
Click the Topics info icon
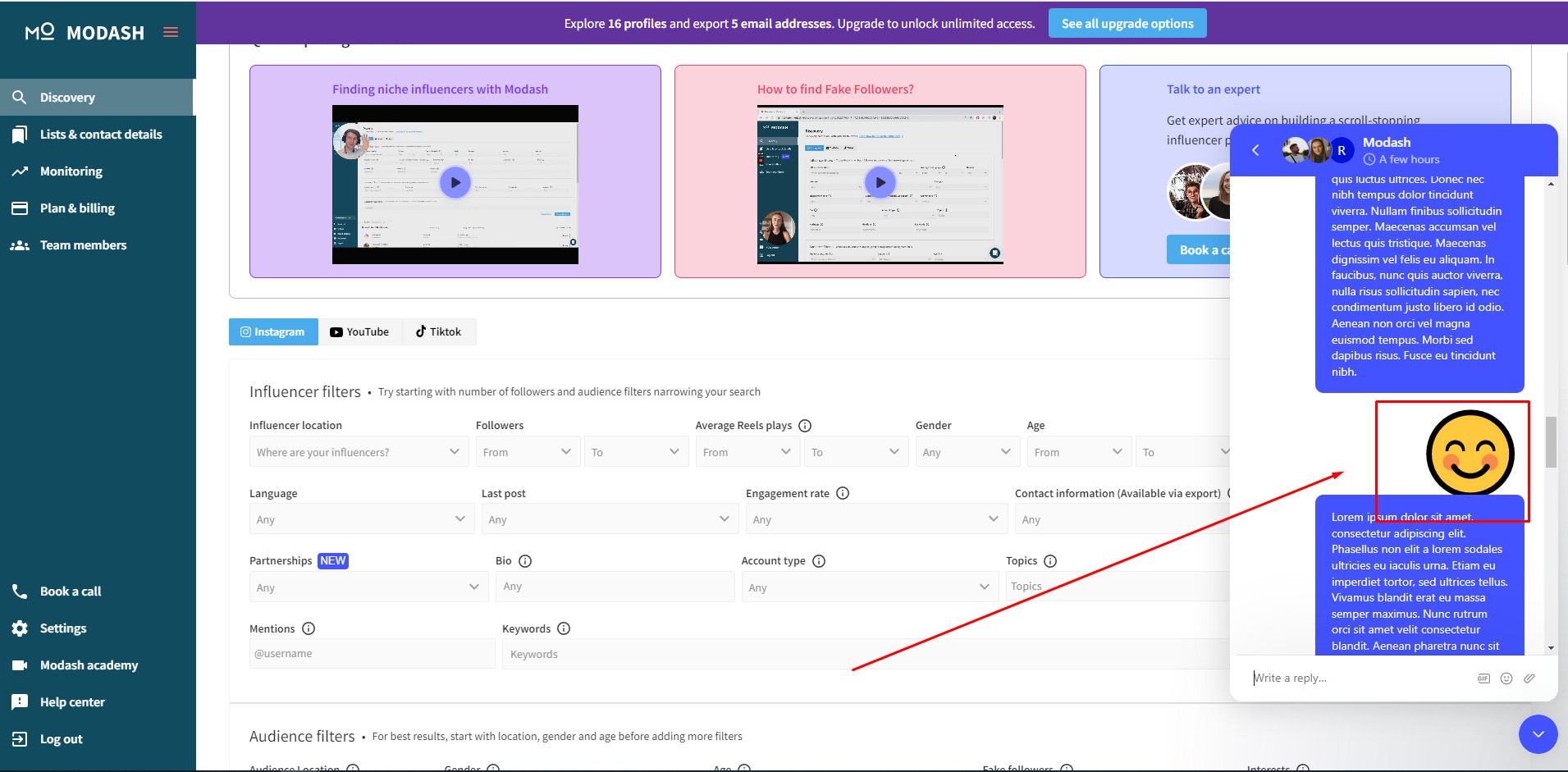(1050, 561)
